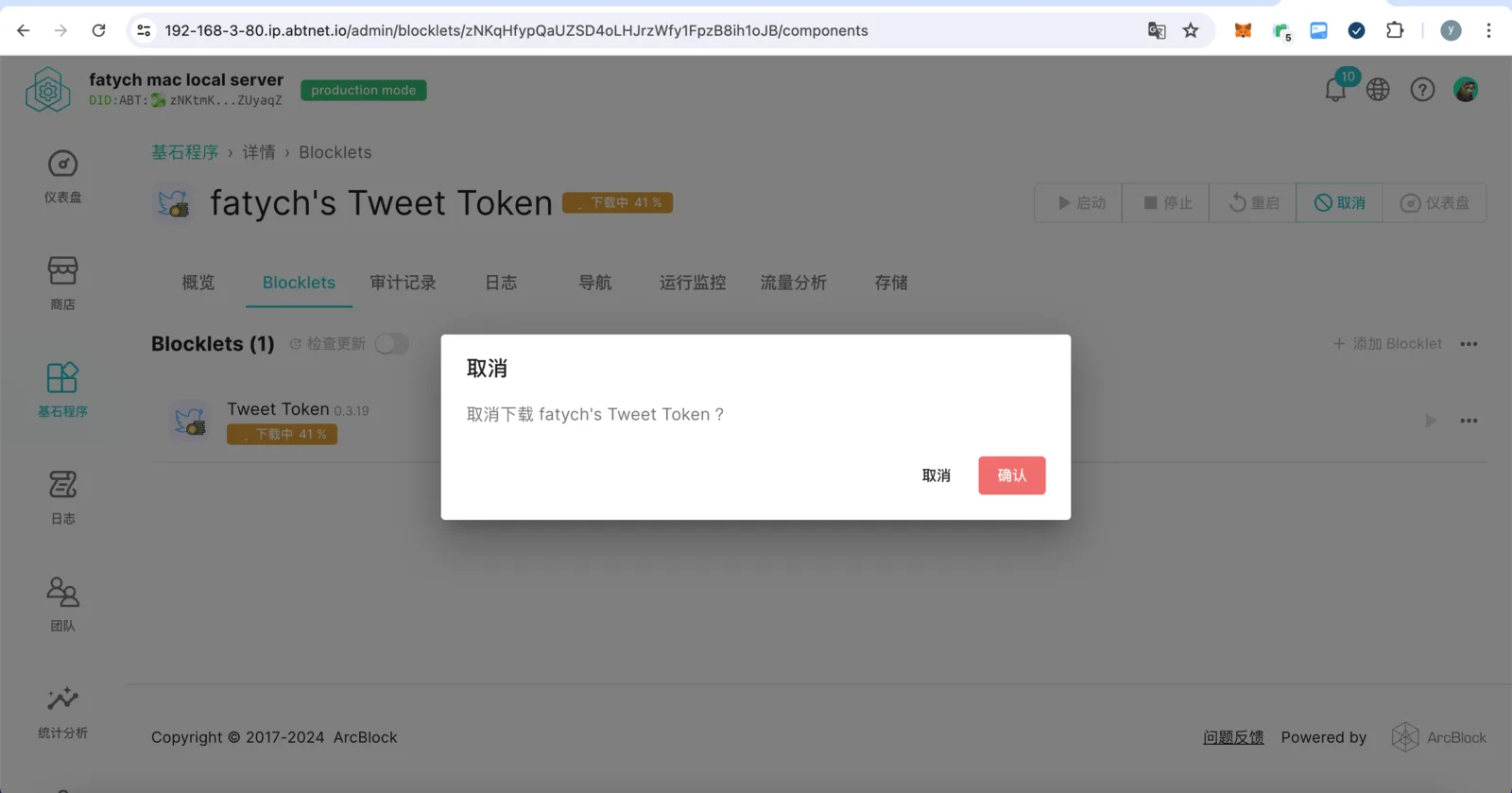Open notifications bell with 10 badge
This screenshot has height=793, width=1512.
pyautogui.click(x=1336, y=89)
